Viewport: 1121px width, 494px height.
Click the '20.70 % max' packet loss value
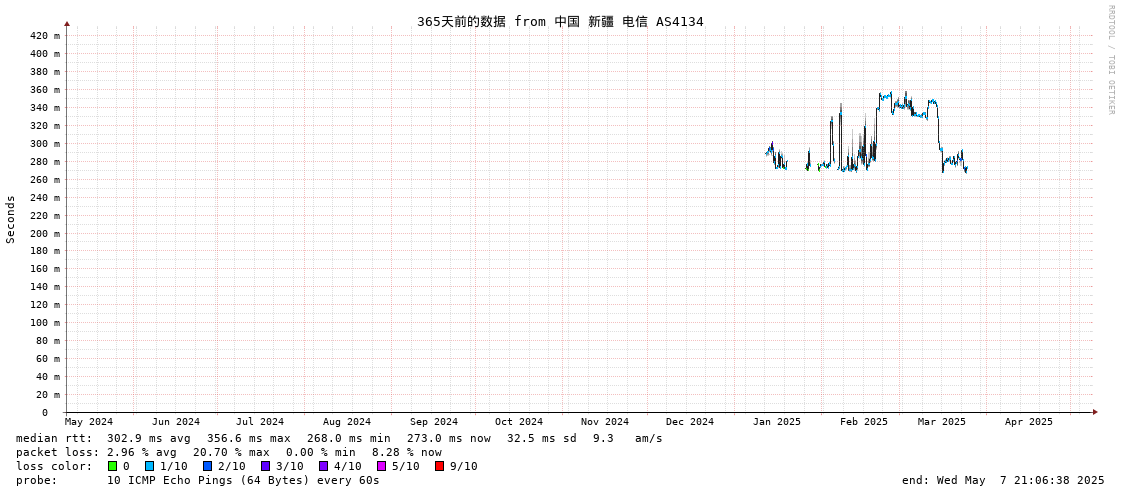point(232,452)
